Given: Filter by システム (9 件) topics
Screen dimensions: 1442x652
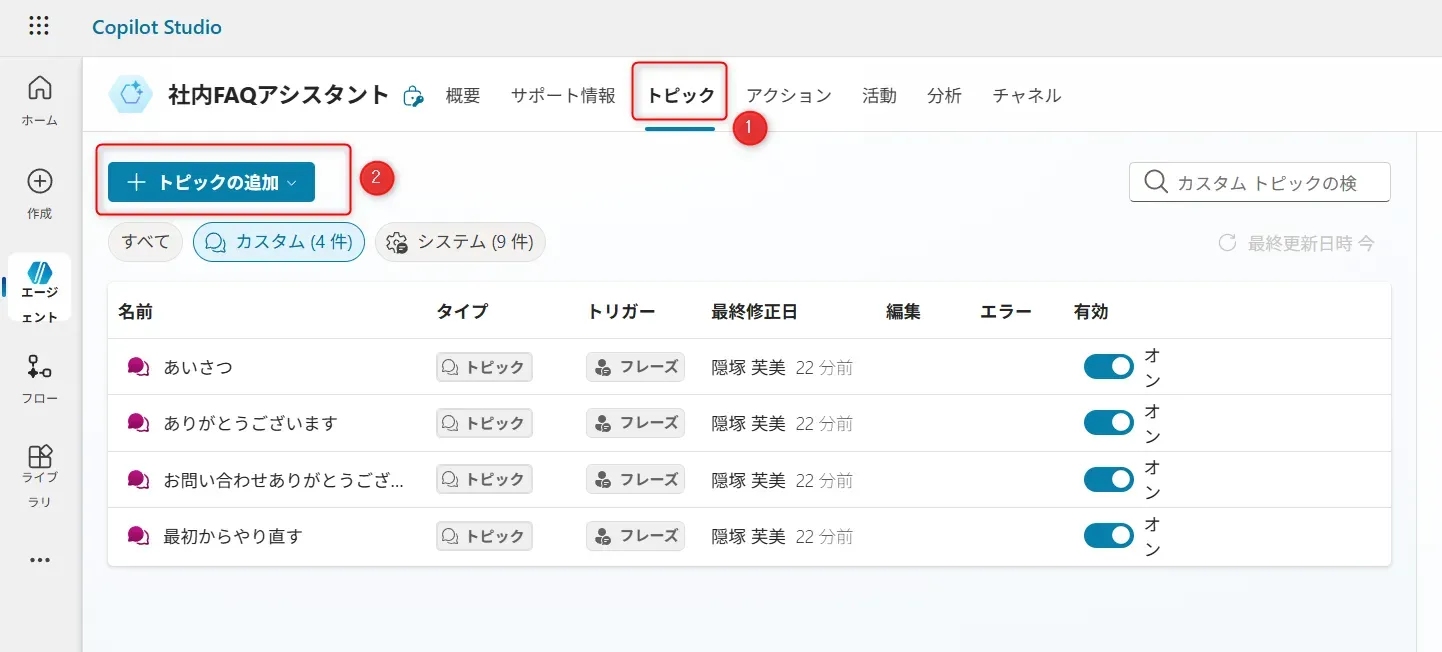Looking at the screenshot, I should [460, 242].
